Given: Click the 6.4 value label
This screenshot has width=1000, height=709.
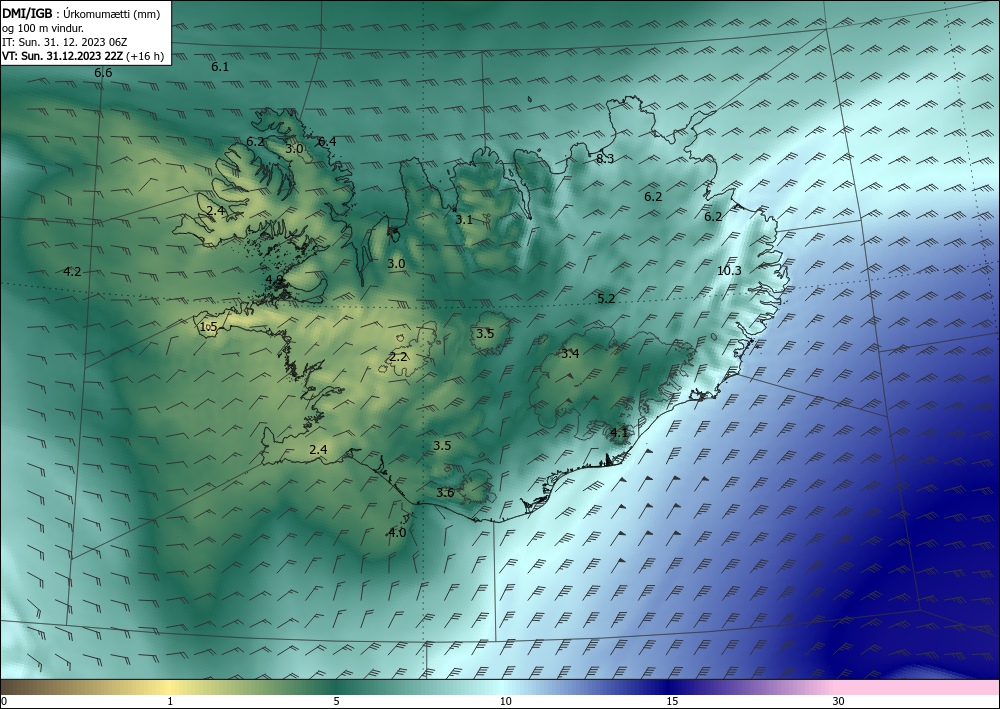Looking at the screenshot, I should (x=327, y=142).
